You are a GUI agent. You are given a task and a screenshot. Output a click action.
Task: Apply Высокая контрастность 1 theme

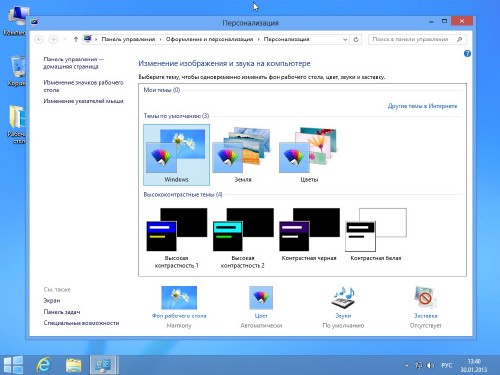(176, 238)
